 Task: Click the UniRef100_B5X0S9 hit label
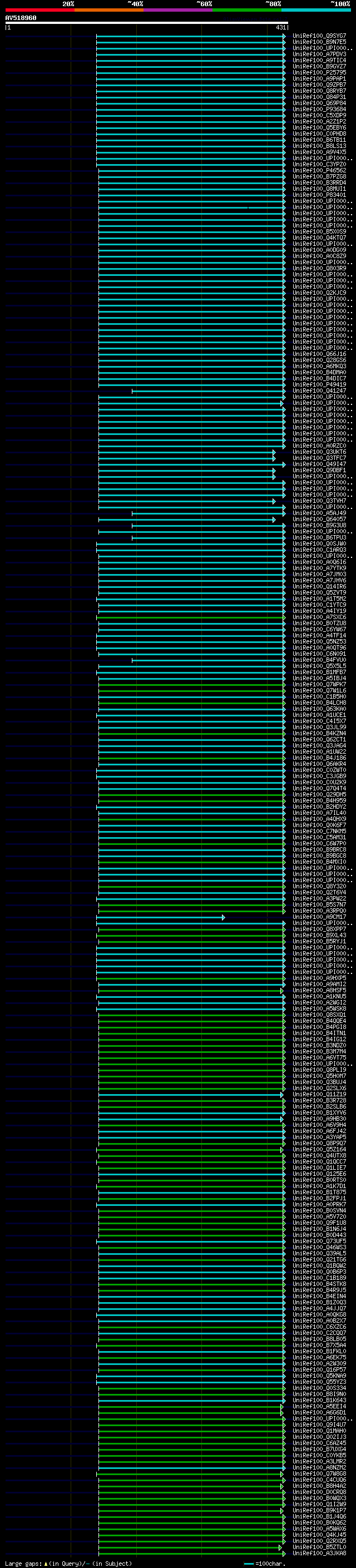319,232
